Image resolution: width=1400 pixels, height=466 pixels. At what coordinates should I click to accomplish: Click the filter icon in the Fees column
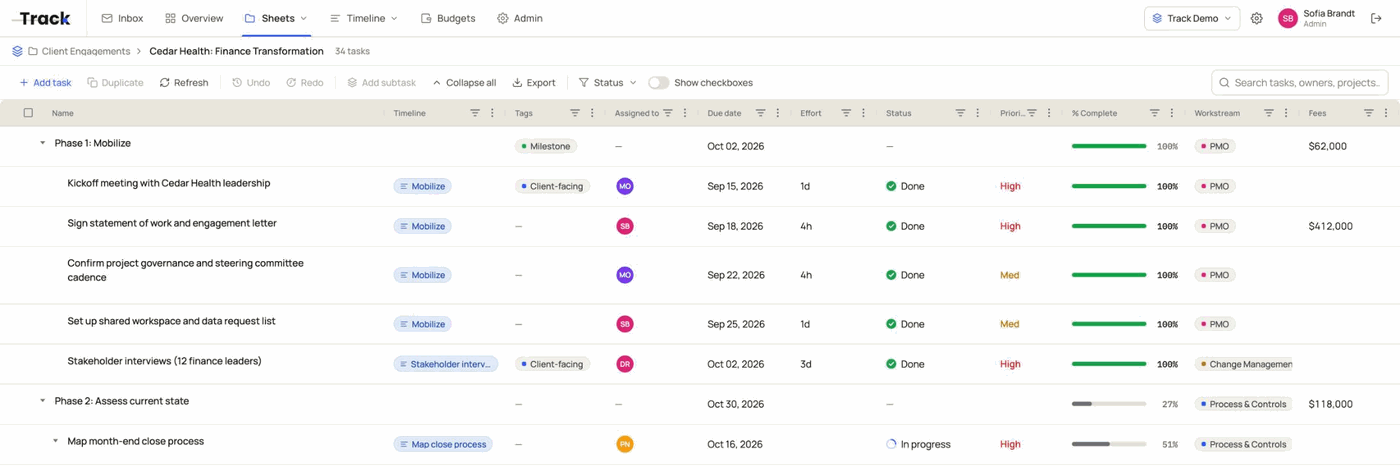pyautogui.click(x=1369, y=113)
